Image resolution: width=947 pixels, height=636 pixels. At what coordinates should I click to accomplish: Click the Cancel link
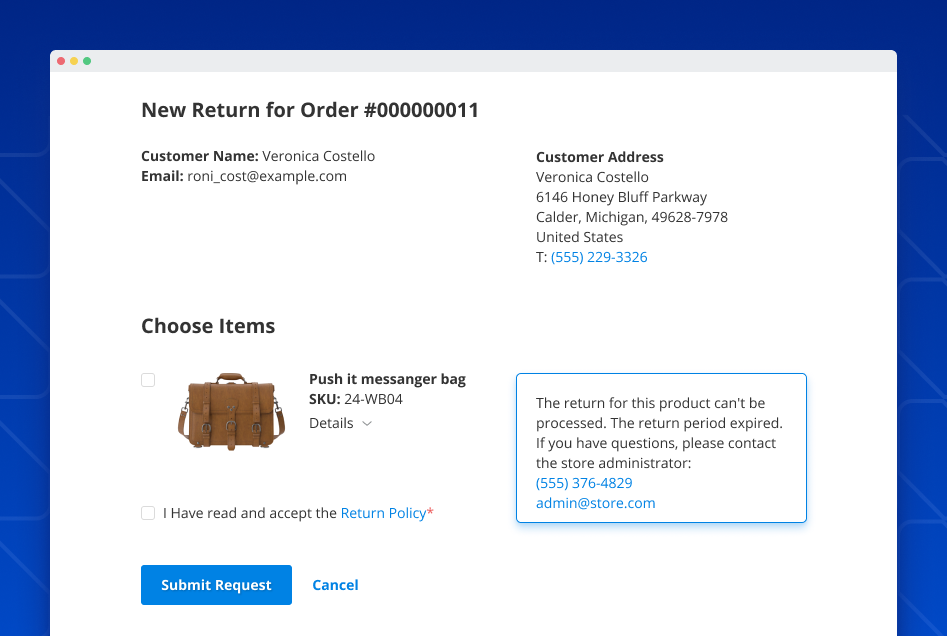click(x=335, y=585)
